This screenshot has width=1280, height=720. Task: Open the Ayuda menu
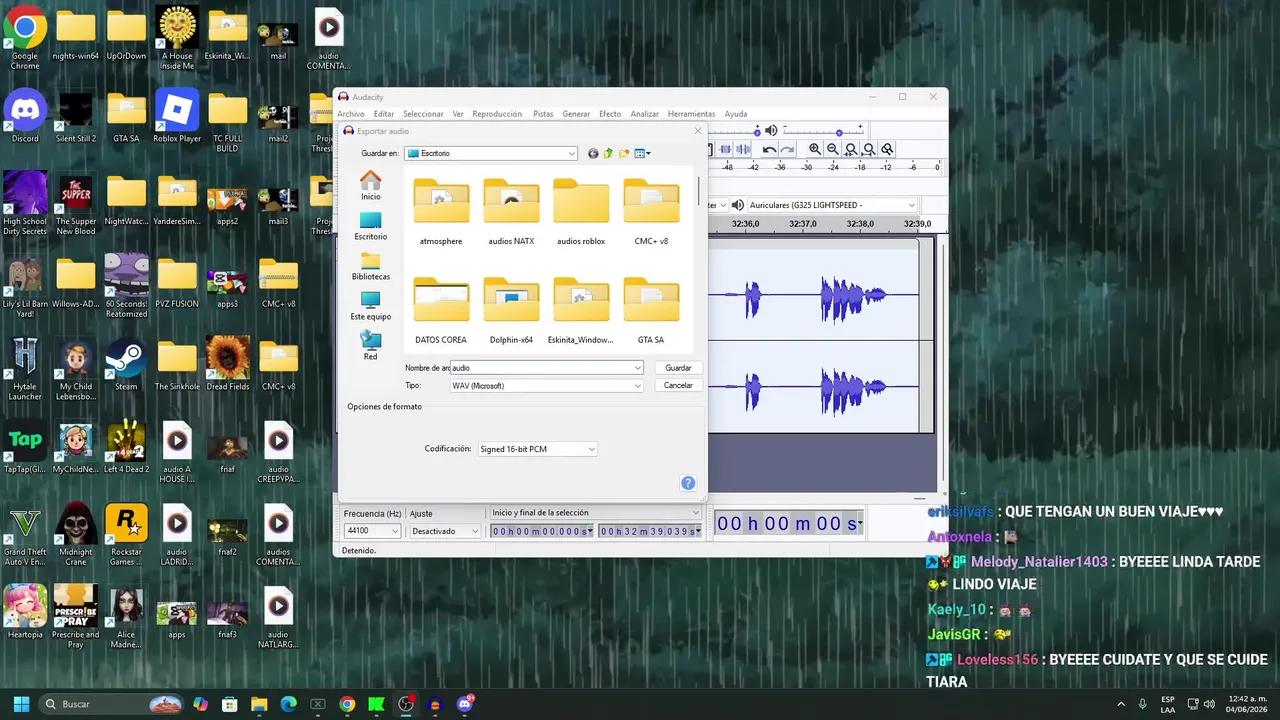point(736,114)
